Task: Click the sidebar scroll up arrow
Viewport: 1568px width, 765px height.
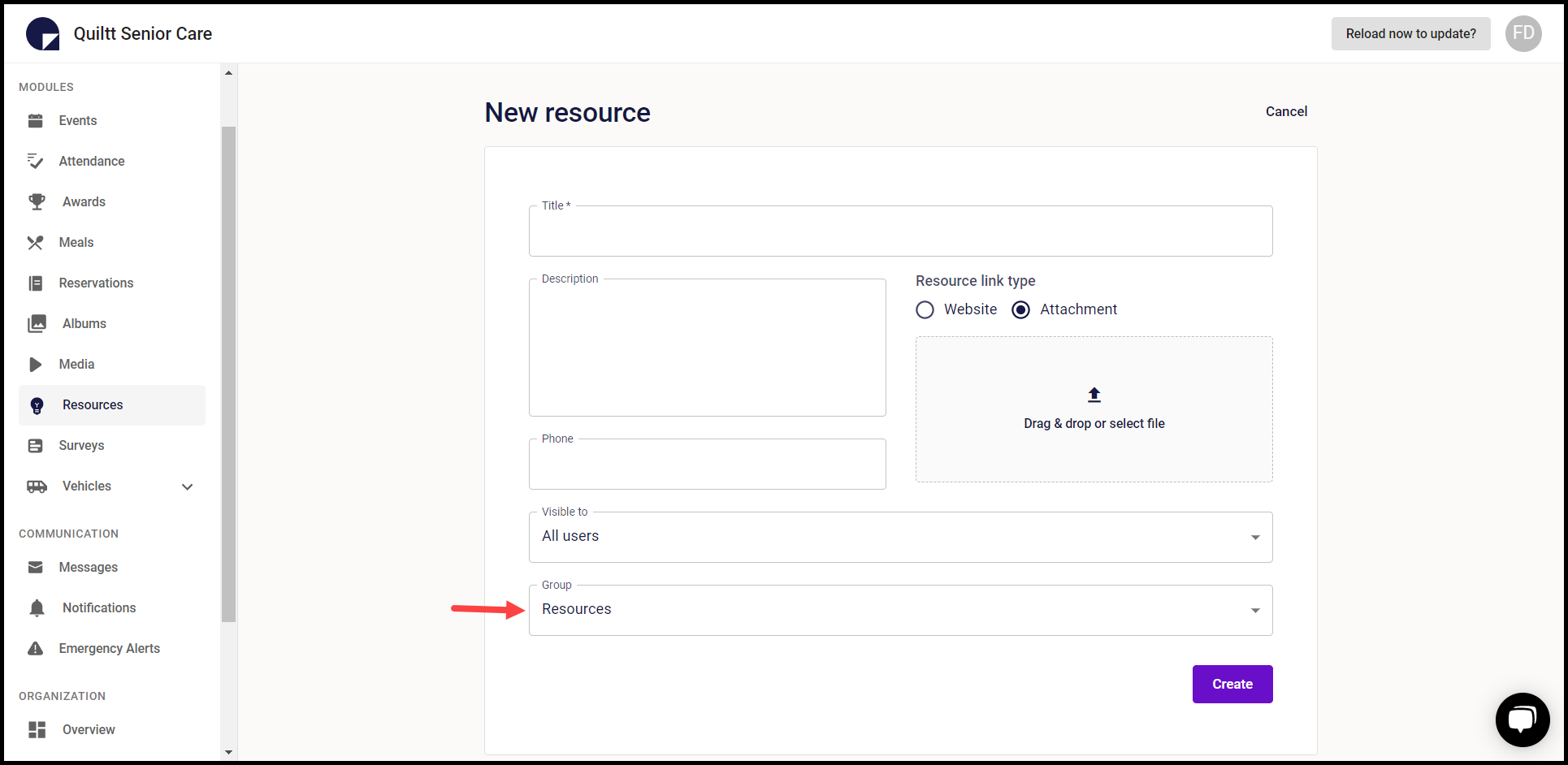Action: (x=228, y=73)
